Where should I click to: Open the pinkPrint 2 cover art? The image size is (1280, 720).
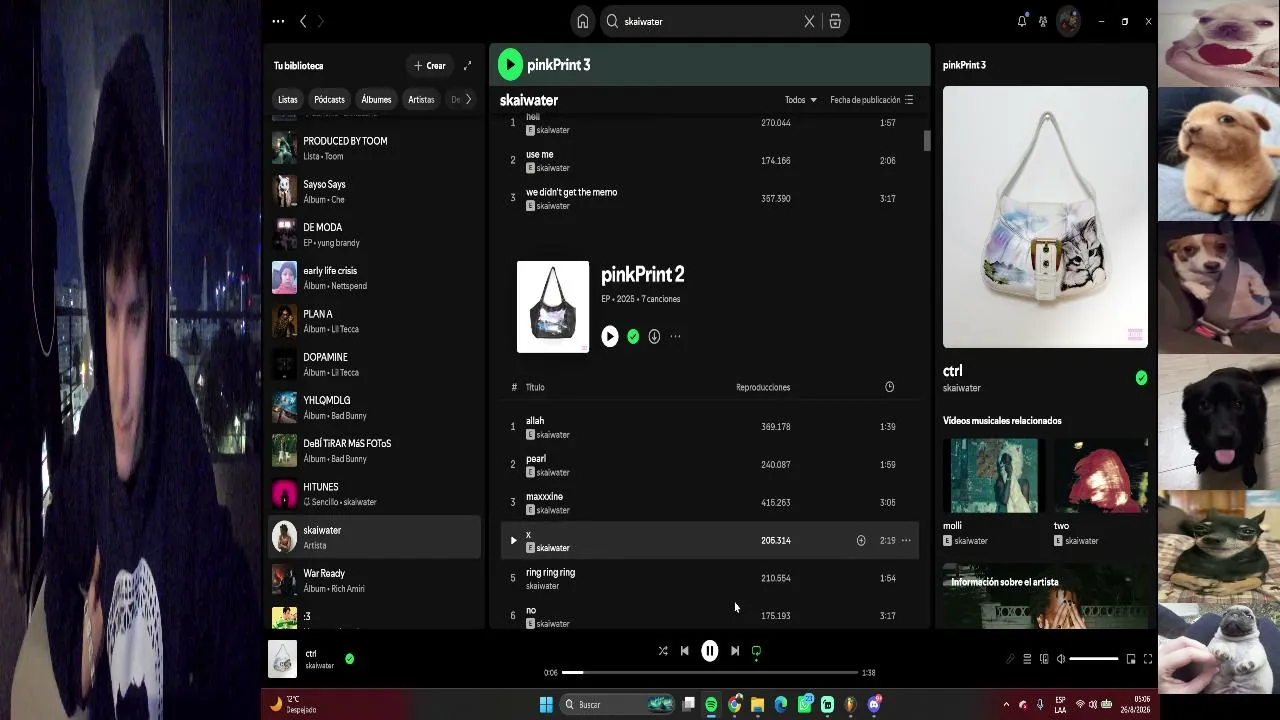(553, 307)
